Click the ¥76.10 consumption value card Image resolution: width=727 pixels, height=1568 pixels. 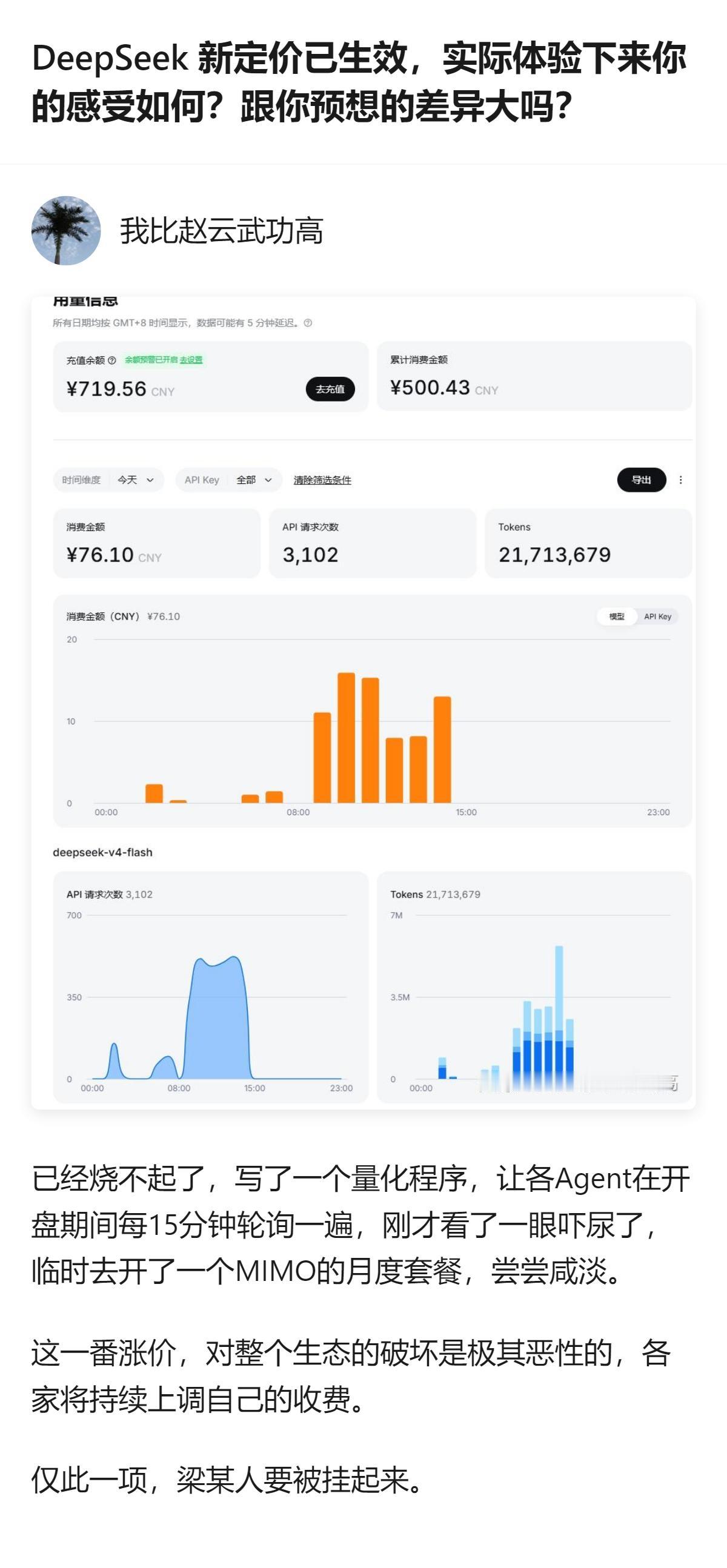pyautogui.click(x=156, y=543)
